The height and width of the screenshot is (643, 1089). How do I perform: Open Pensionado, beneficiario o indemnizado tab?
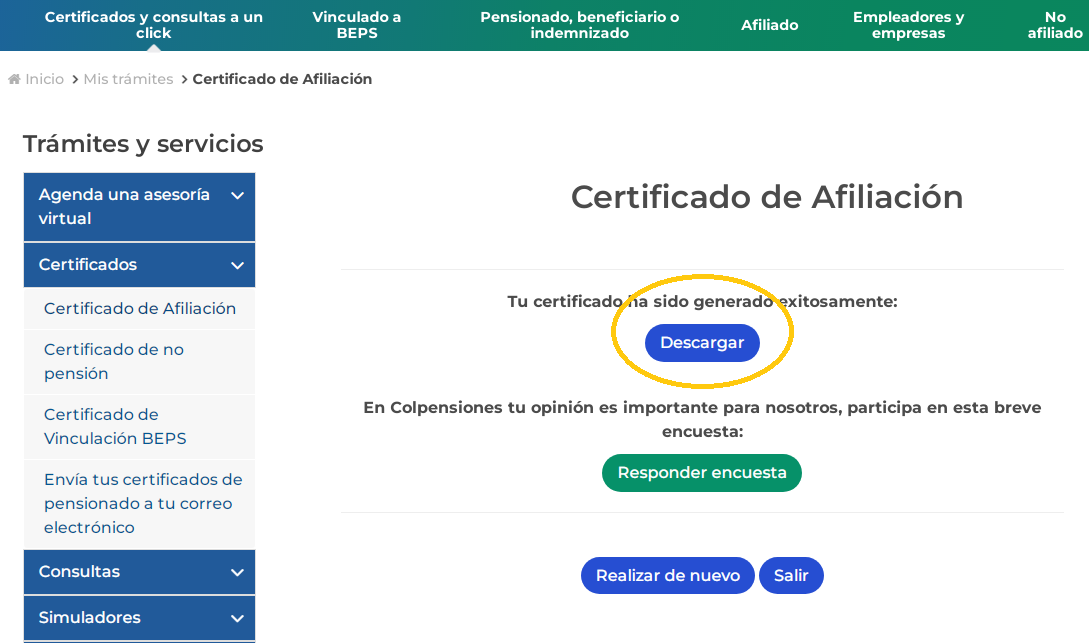coord(579,25)
